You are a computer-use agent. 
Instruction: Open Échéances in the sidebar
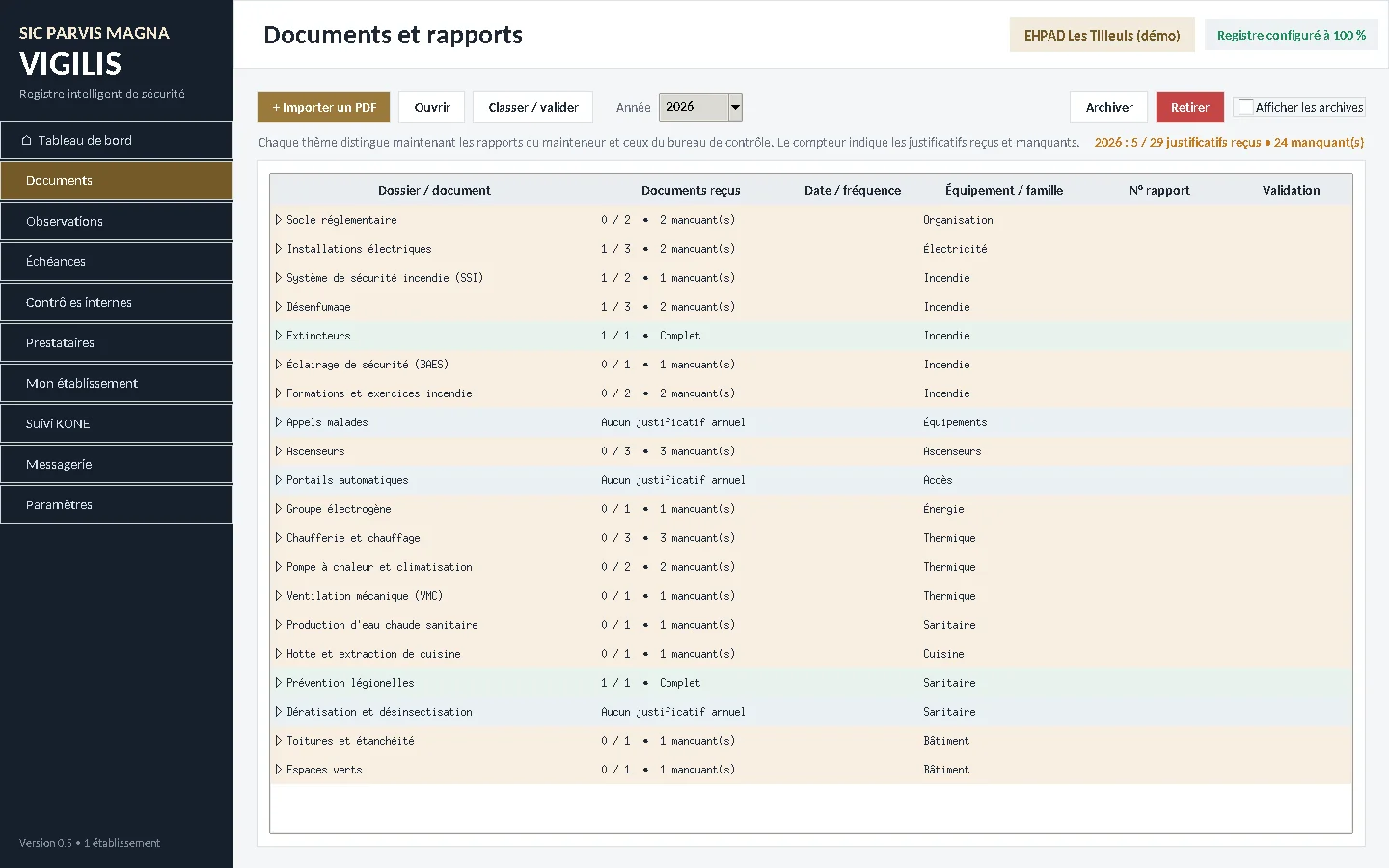(x=116, y=261)
